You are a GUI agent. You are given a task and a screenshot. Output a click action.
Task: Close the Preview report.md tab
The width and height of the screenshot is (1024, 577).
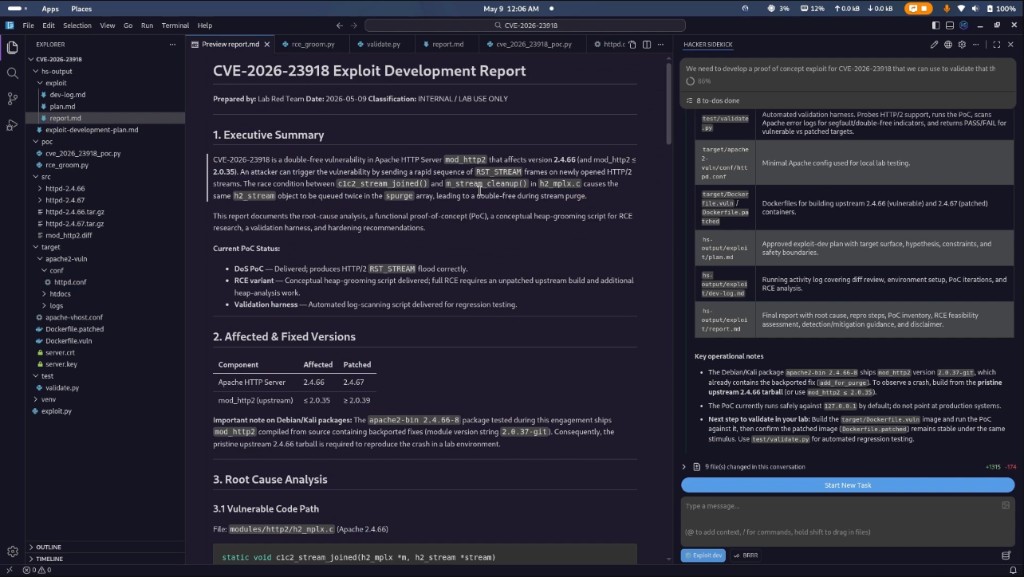pyautogui.click(x=266, y=44)
